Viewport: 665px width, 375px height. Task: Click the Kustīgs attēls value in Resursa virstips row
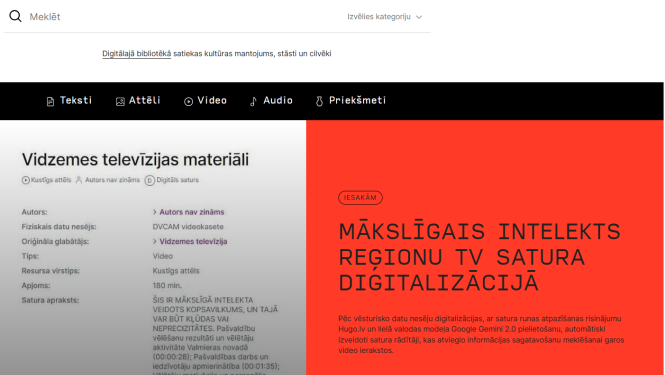click(176, 271)
